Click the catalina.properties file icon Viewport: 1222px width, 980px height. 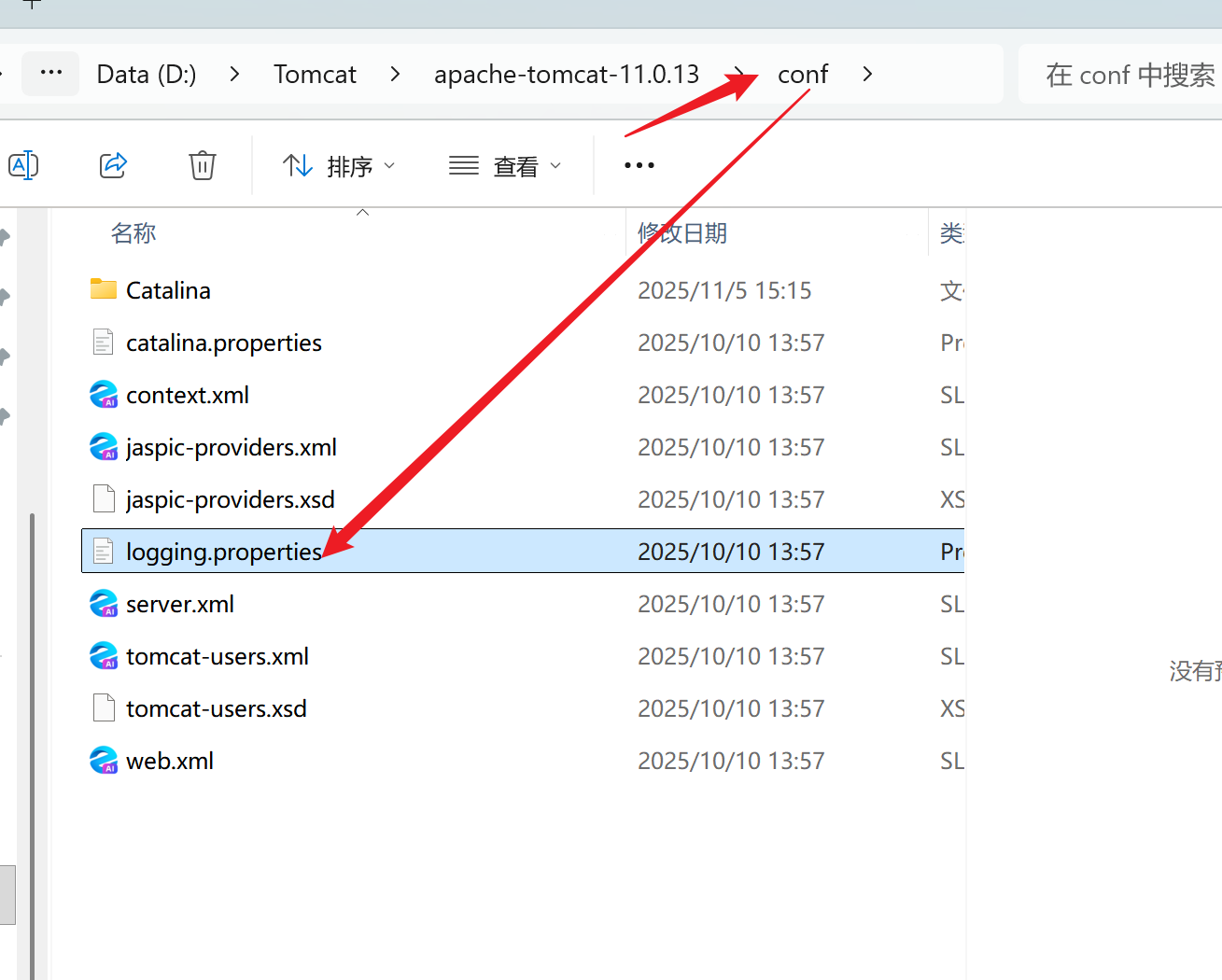tap(104, 343)
